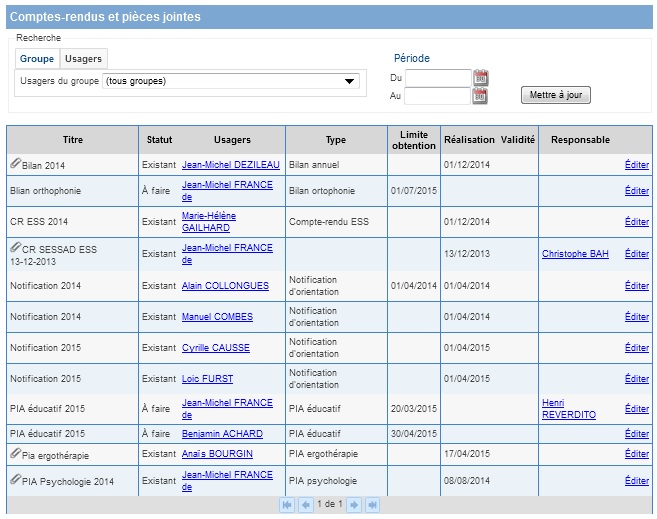Switch to the Usagers tab
Viewport: 657px width, 519px height.
tap(83, 59)
